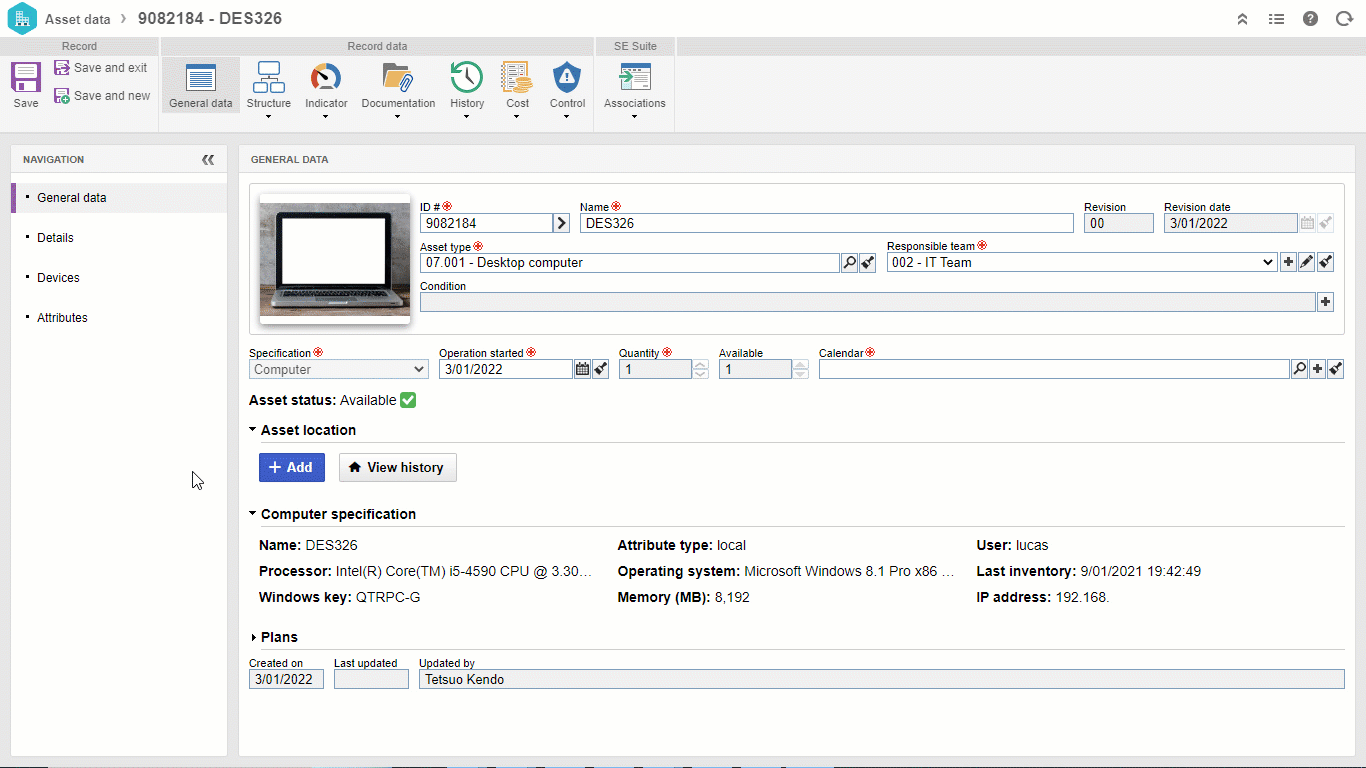Open the History clock icon
The width and height of the screenshot is (1366, 768).
(467, 78)
